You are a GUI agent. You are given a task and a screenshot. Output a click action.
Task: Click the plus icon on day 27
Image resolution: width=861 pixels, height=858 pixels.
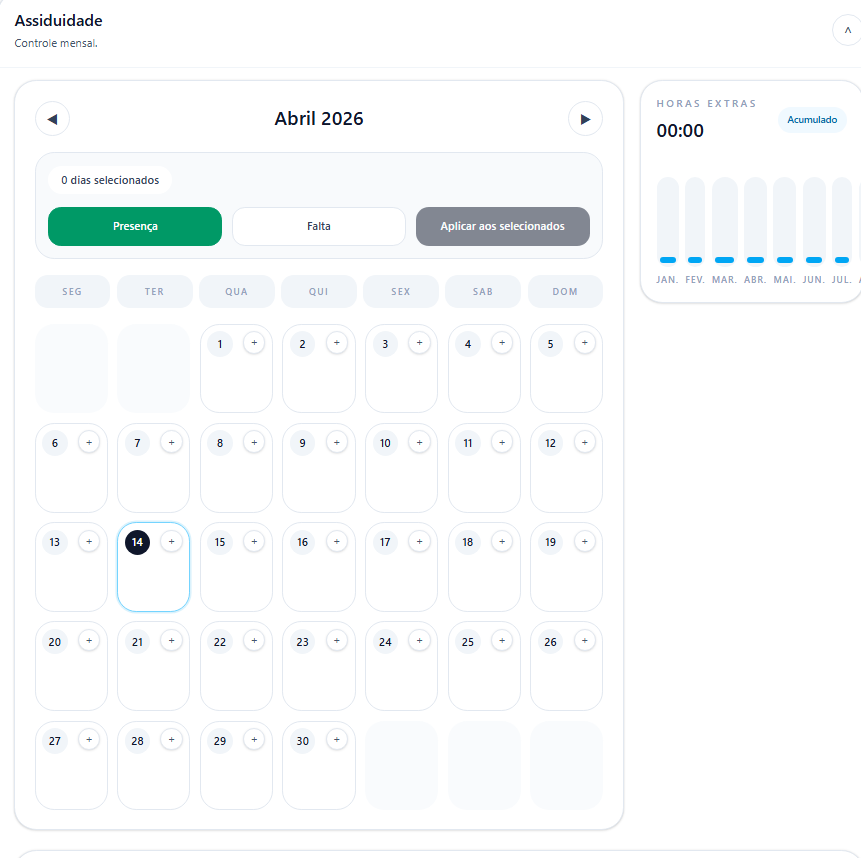[89, 740]
